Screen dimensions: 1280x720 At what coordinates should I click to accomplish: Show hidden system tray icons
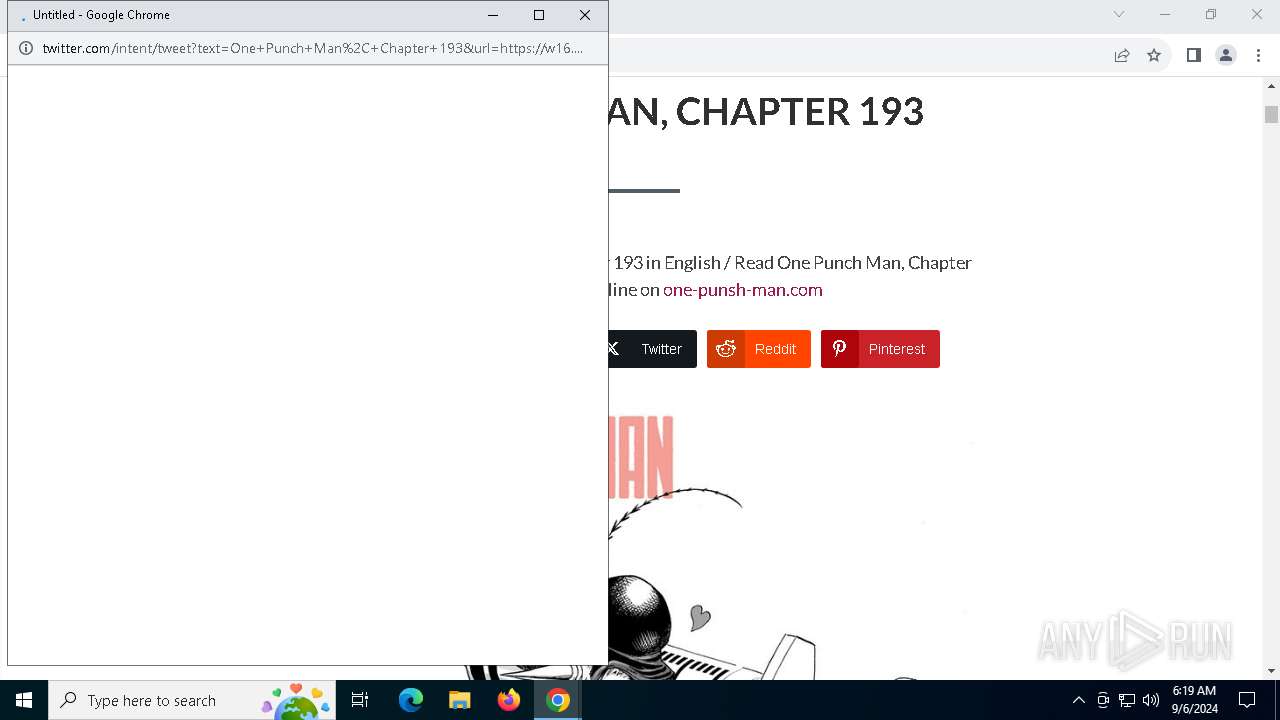click(1078, 700)
